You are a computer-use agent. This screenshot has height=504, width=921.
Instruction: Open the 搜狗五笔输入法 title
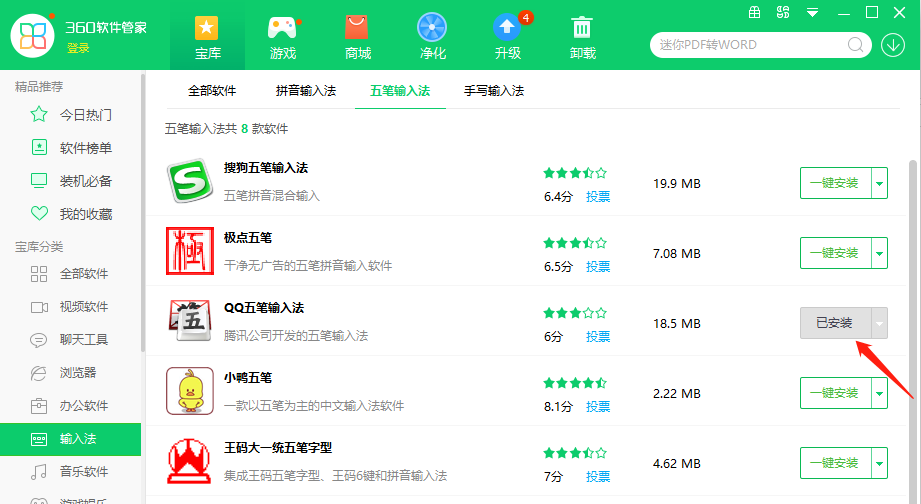pos(265,168)
